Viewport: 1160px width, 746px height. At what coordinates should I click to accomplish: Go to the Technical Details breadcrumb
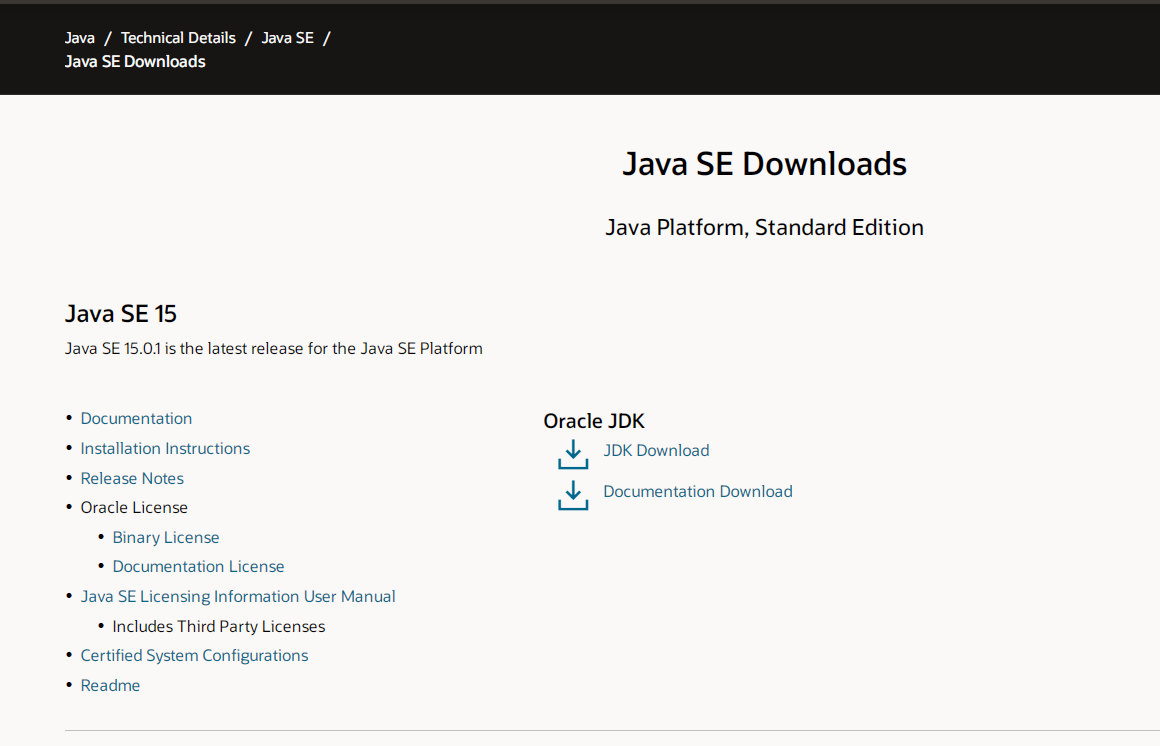178,38
